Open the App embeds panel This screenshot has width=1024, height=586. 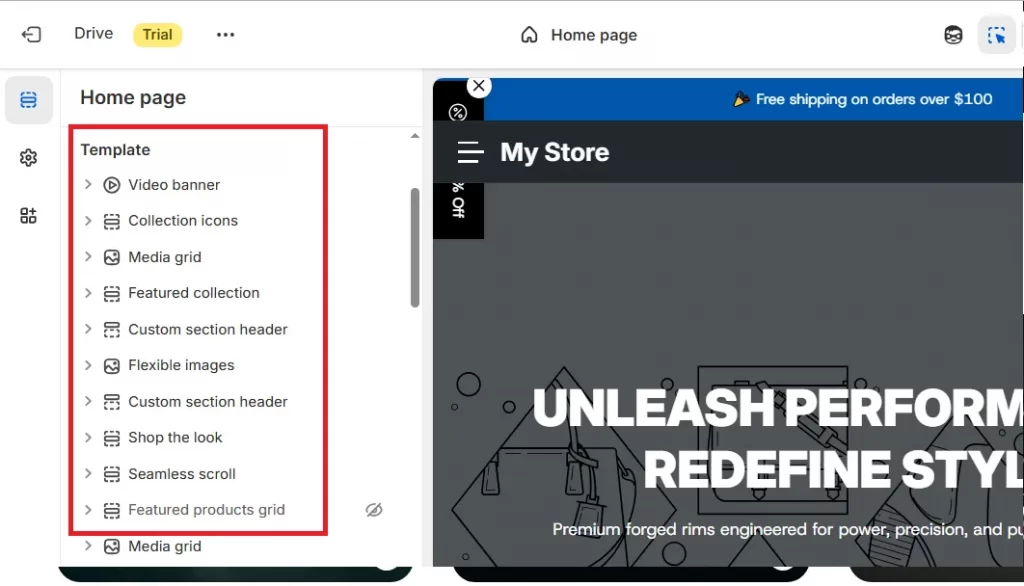[x=28, y=215]
